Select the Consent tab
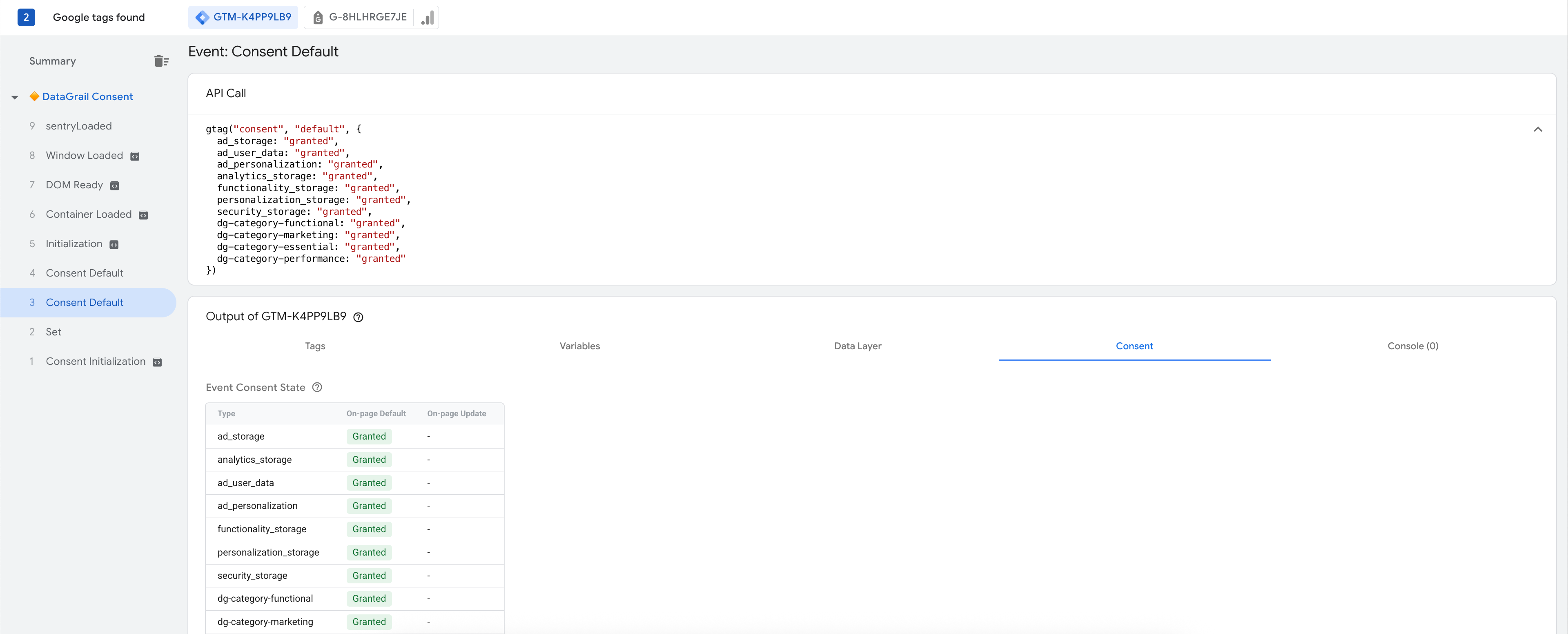The width and height of the screenshot is (1568, 634). (1134, 346)
